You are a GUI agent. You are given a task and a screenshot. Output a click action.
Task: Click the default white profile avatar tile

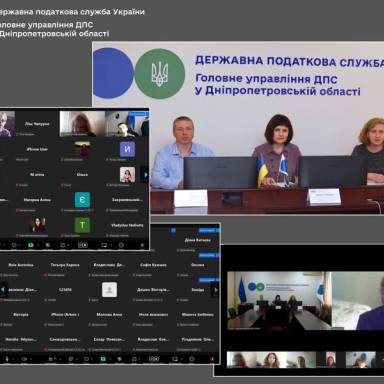(x=109, y=290)
